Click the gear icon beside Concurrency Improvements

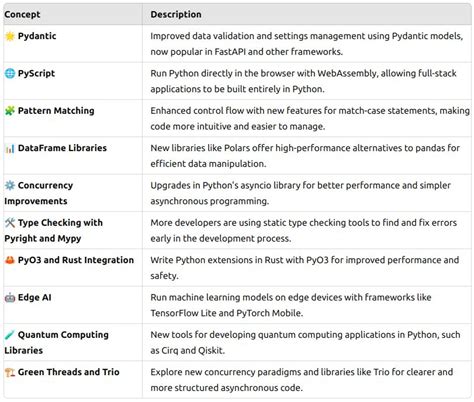point(10,185)
